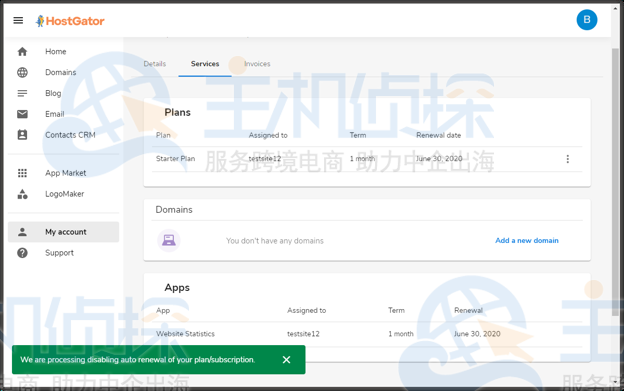The height and width of the screenshot is (391, 624).
Task: Open the hamburger menu icon
Action: pyautogui.click(x=18, y=20)
